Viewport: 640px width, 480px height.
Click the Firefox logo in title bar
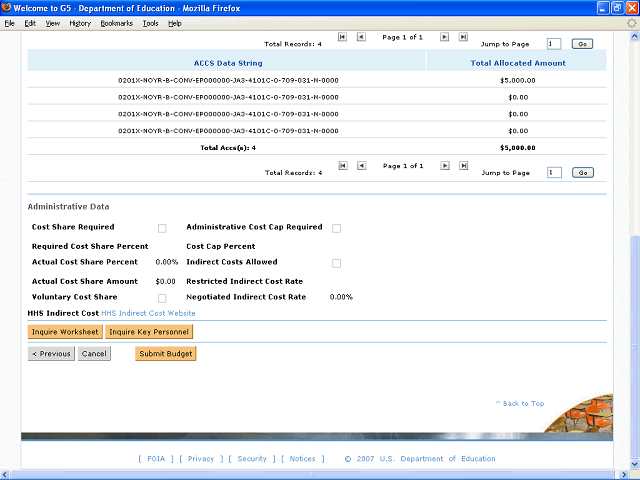coord(6,8)
